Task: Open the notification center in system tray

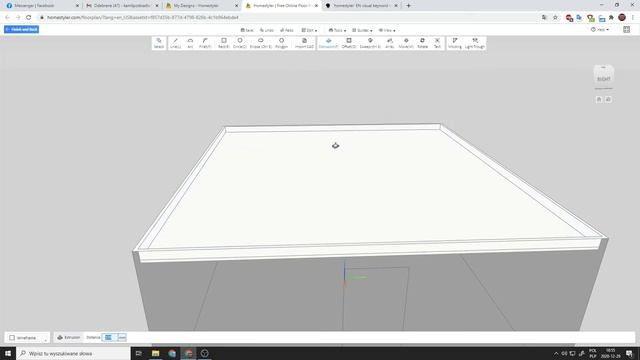Action: tap(629, 353)
